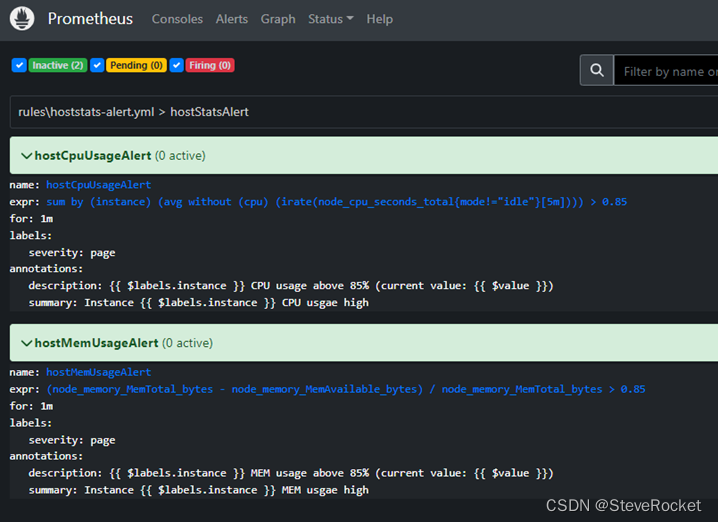
Task: Untick the Pending (0) checkbox
Action: [x=97, y=65]
